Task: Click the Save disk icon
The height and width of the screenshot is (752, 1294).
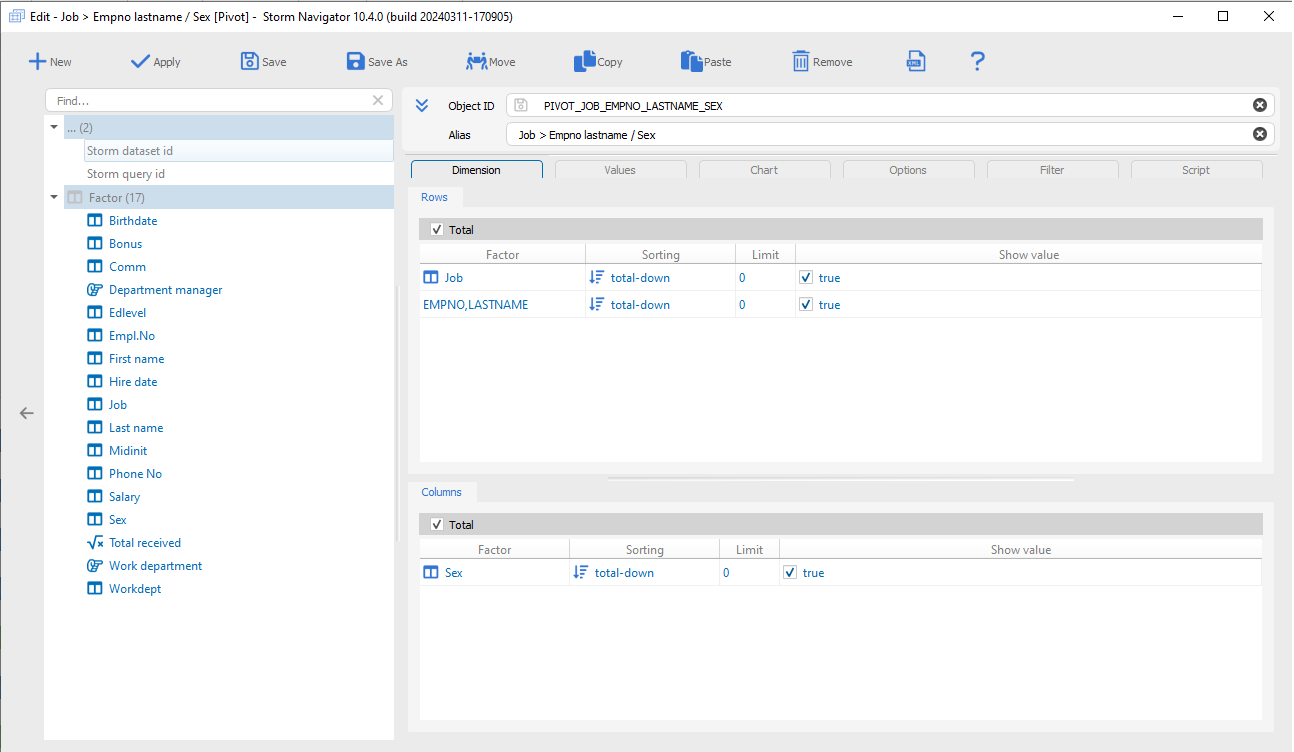Action: coord(250,62)
